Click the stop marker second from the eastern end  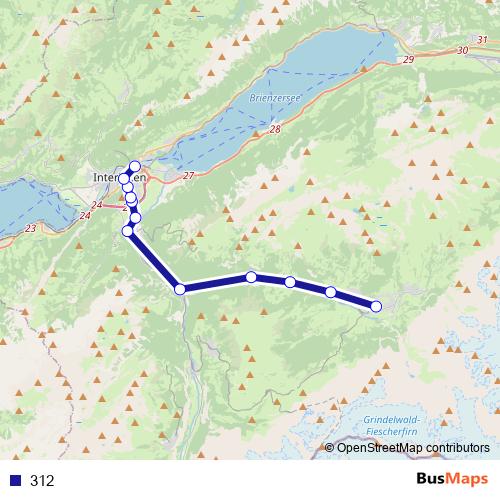(x=330, y=292)
